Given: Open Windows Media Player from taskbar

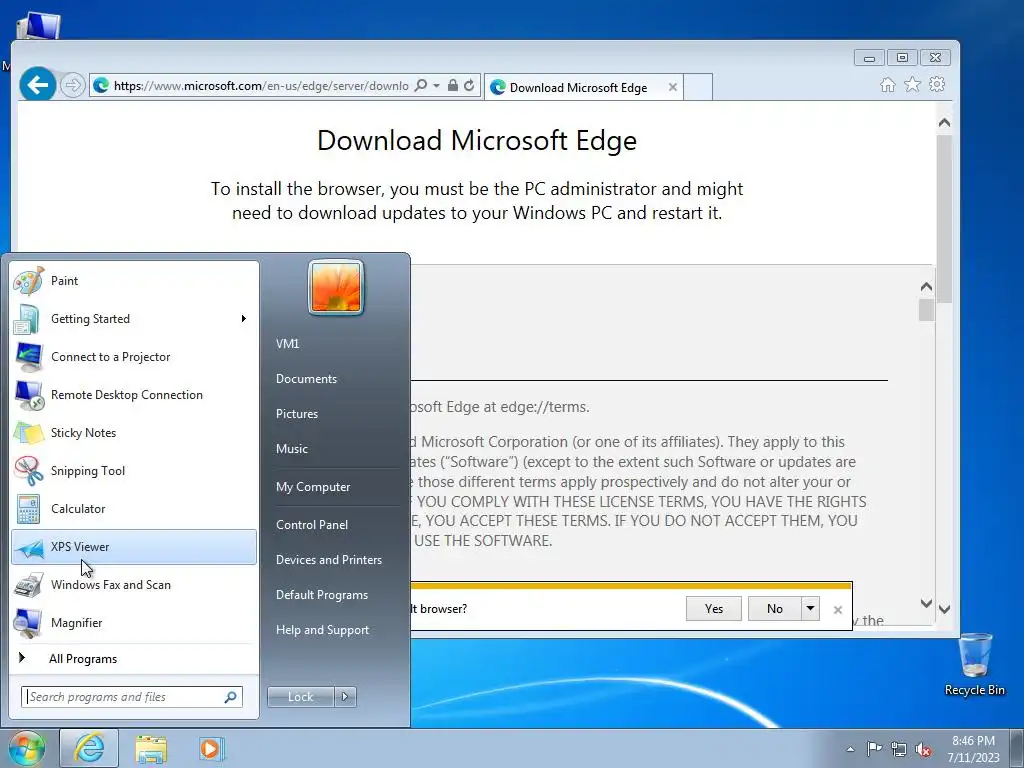Looking at the screenshot, I should click(211, 748).
